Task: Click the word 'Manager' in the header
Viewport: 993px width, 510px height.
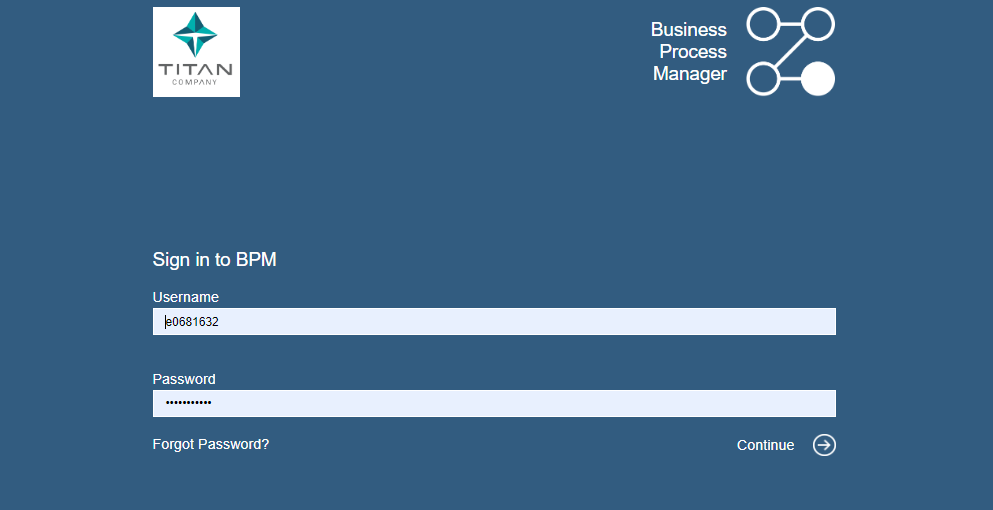Action: 690,74
